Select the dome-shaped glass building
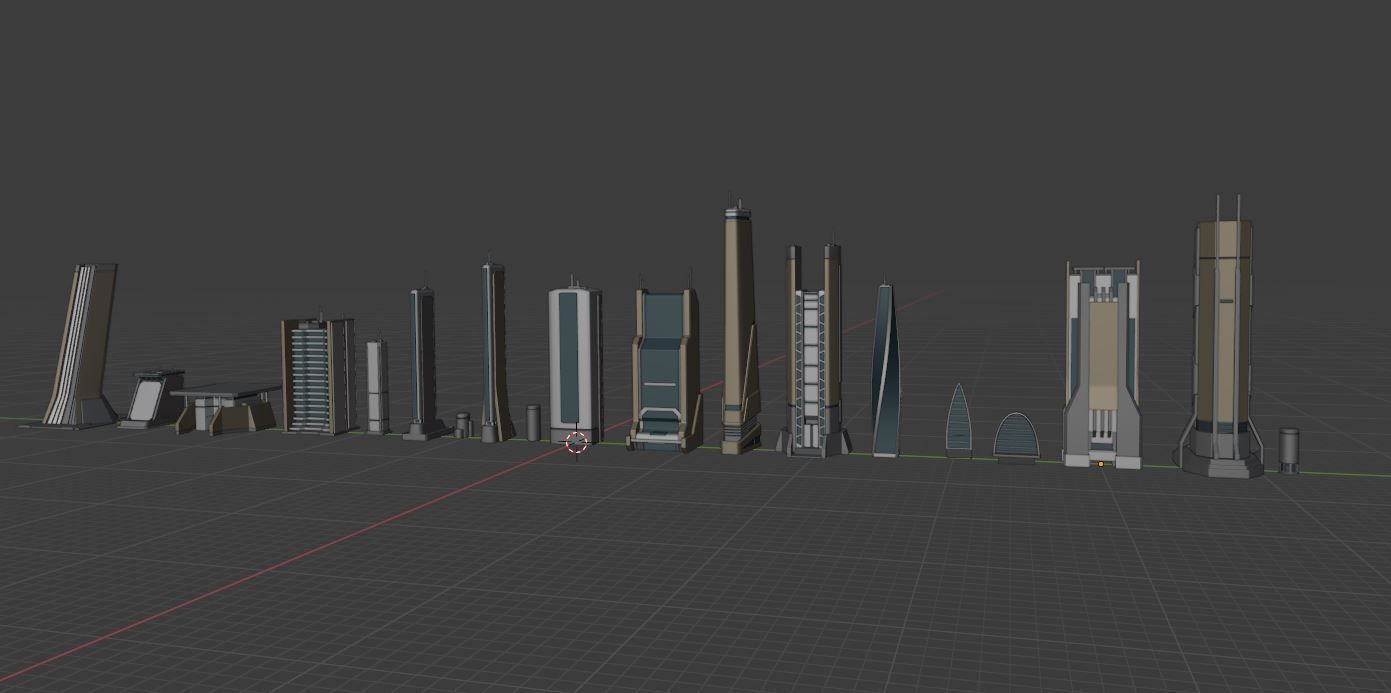The image size is (1391, 693). coord(1016,437)
